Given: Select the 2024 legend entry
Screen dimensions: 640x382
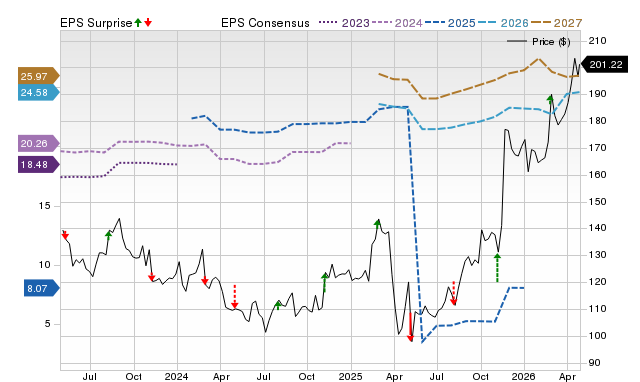Looking at the screenshot, I should pyautogui.click(x=397, y=23).
